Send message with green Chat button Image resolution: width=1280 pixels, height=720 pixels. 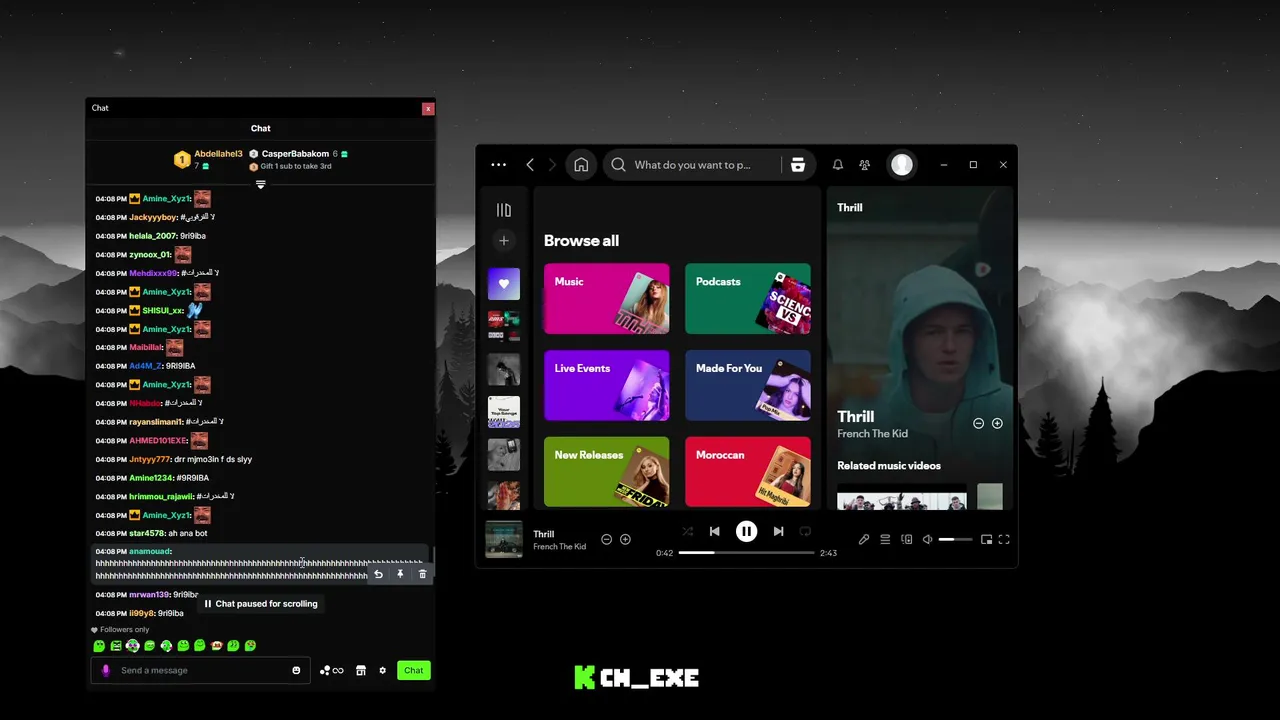[414, 671]
